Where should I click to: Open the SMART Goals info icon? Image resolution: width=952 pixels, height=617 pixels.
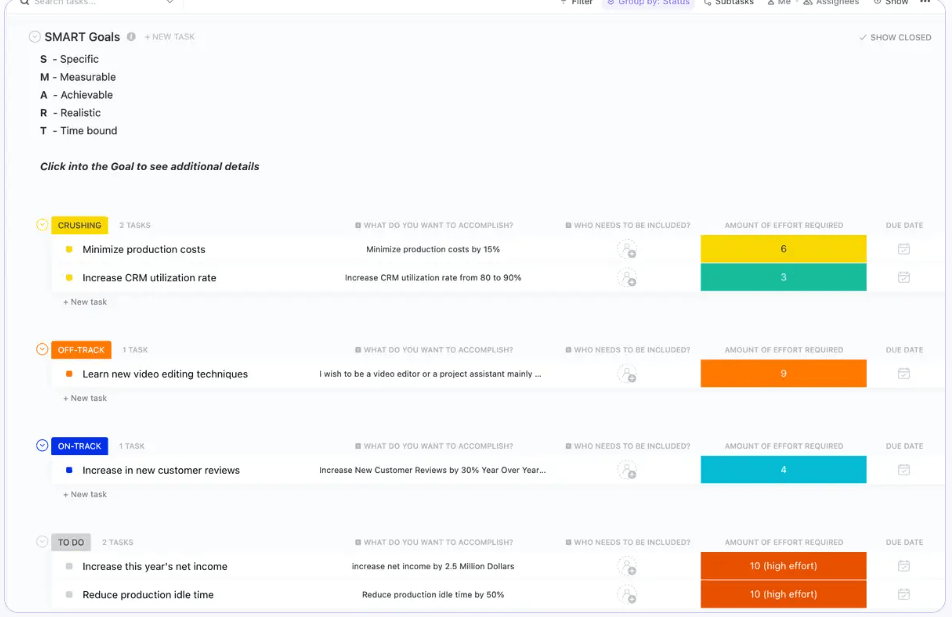click(131, 36)
